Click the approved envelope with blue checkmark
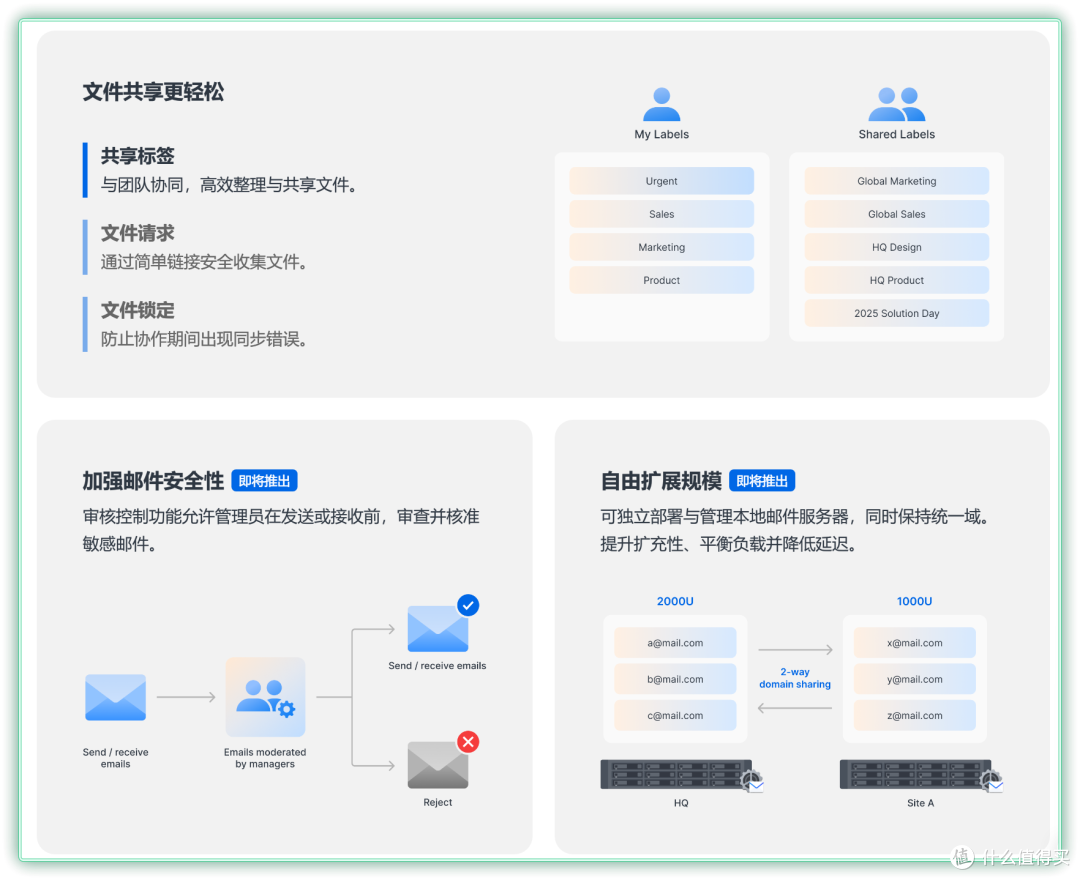This screenshot has height=880, width=1080. [438, 628]
